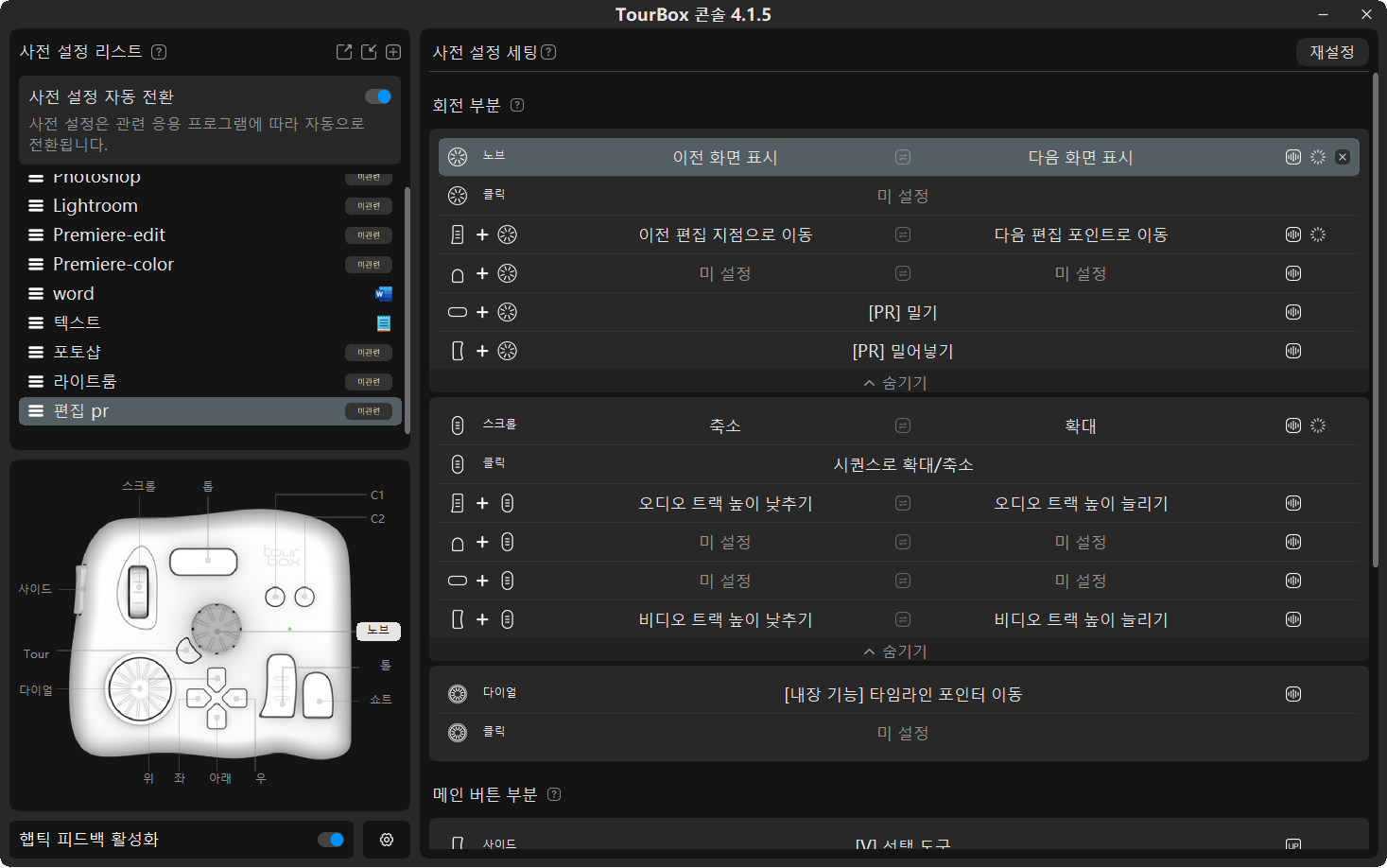Open help icon next to 사전 설정 리스트
This screenshot has height=868, width=1387.
159,52
